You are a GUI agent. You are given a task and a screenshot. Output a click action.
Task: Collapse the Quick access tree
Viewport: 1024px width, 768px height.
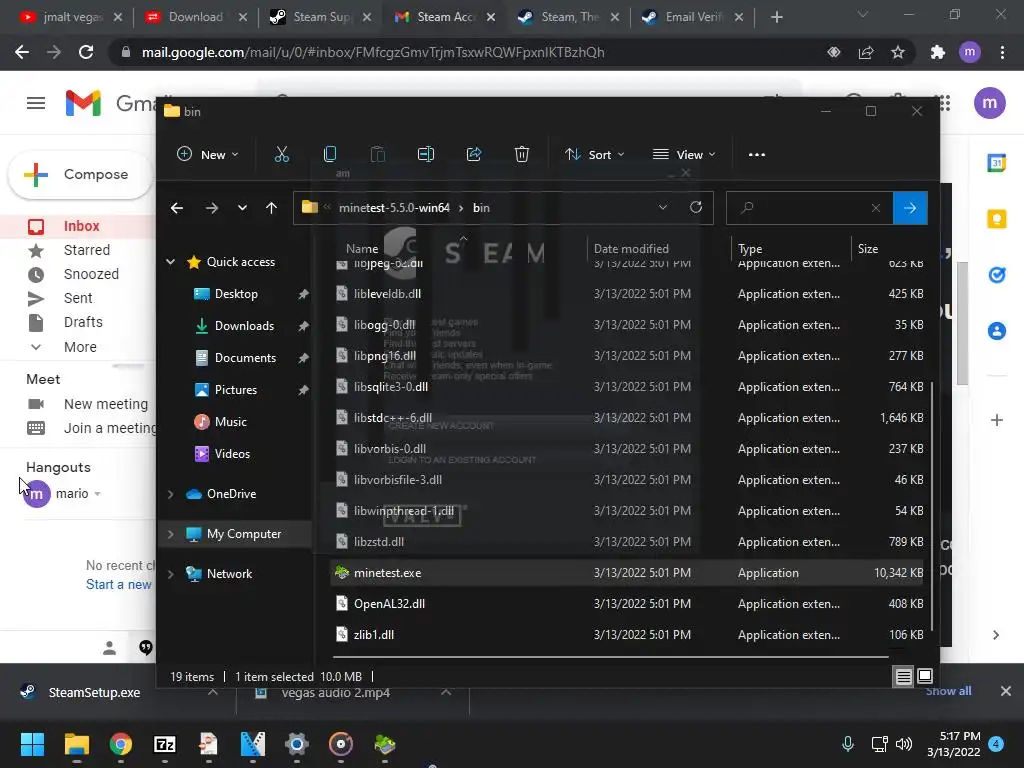pos(170,262)
